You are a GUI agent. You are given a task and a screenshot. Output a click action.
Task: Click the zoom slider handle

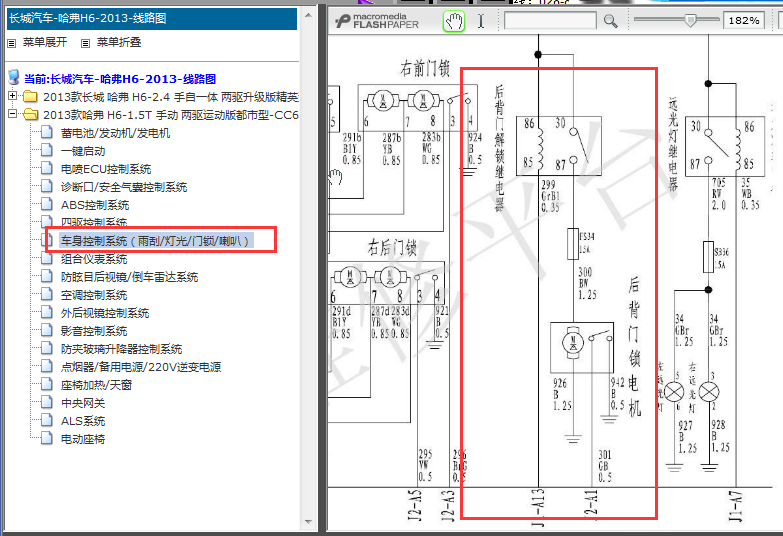690,20
